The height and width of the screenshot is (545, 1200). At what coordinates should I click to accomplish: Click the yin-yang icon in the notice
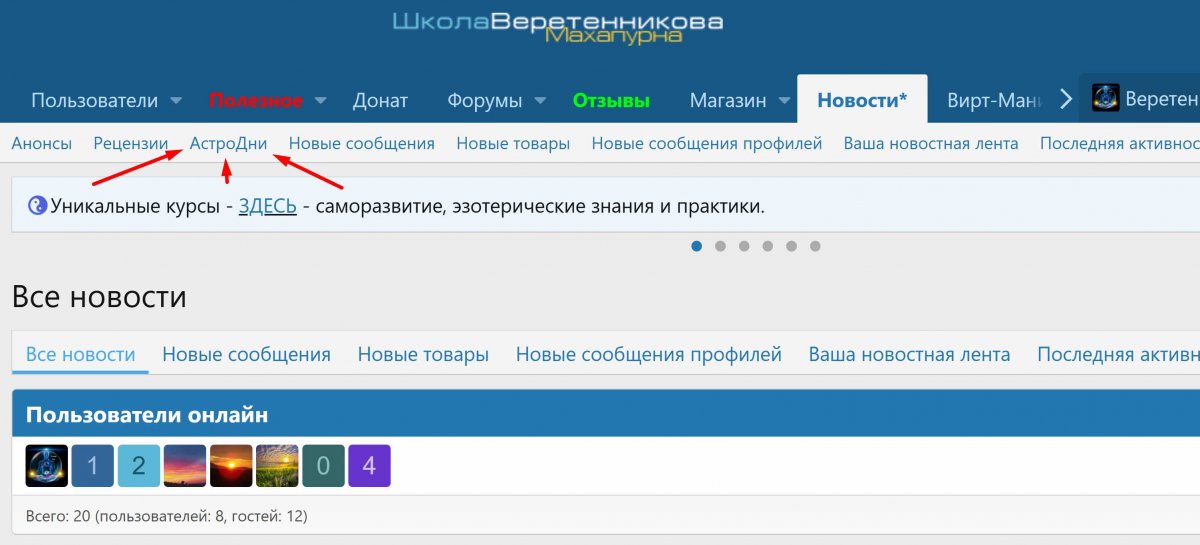[37, 206]
